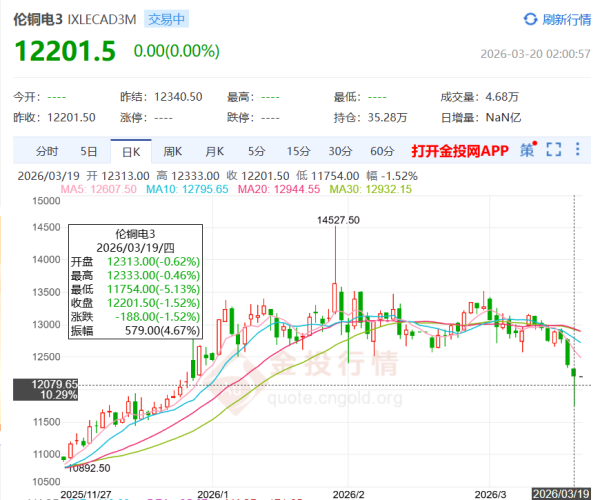The image size is (600, 500).
Task: Select the 月K tab
Action: tap(214, 151)
